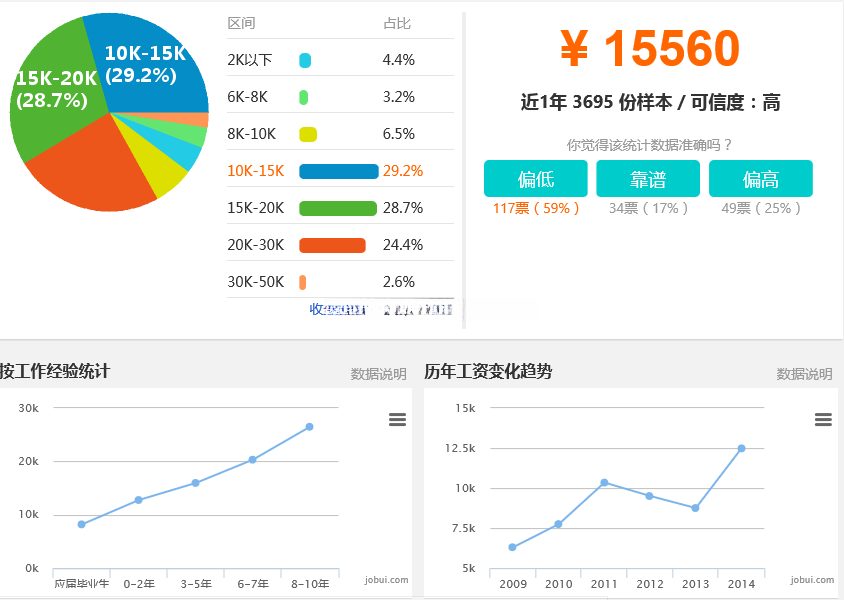Click the 2011 data point on trend chart
Viewport: 844px width, 600px height.
[x=604, y=483]
